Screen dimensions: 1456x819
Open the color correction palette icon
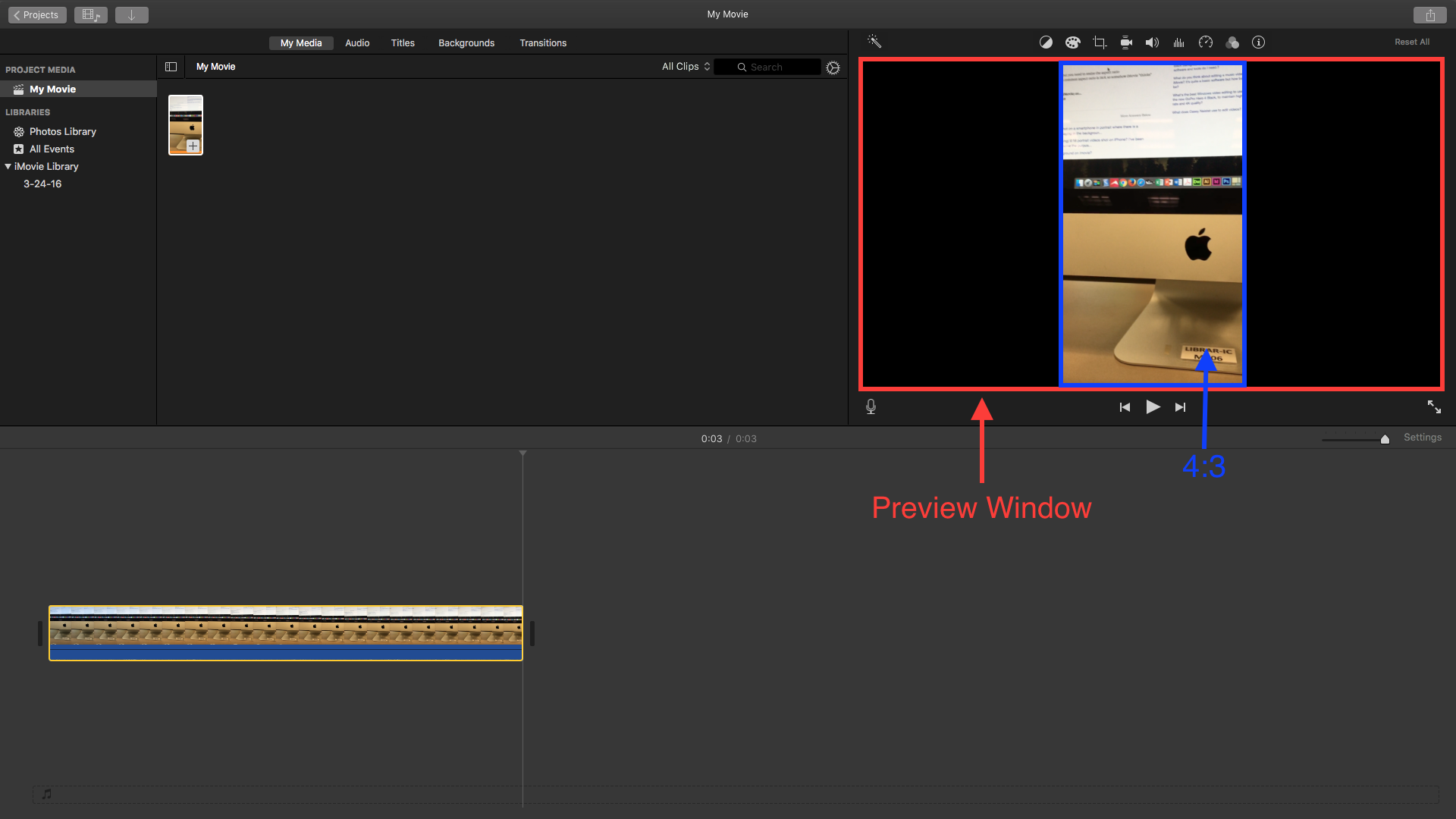pyautogui.click(x=1072, y=42)
